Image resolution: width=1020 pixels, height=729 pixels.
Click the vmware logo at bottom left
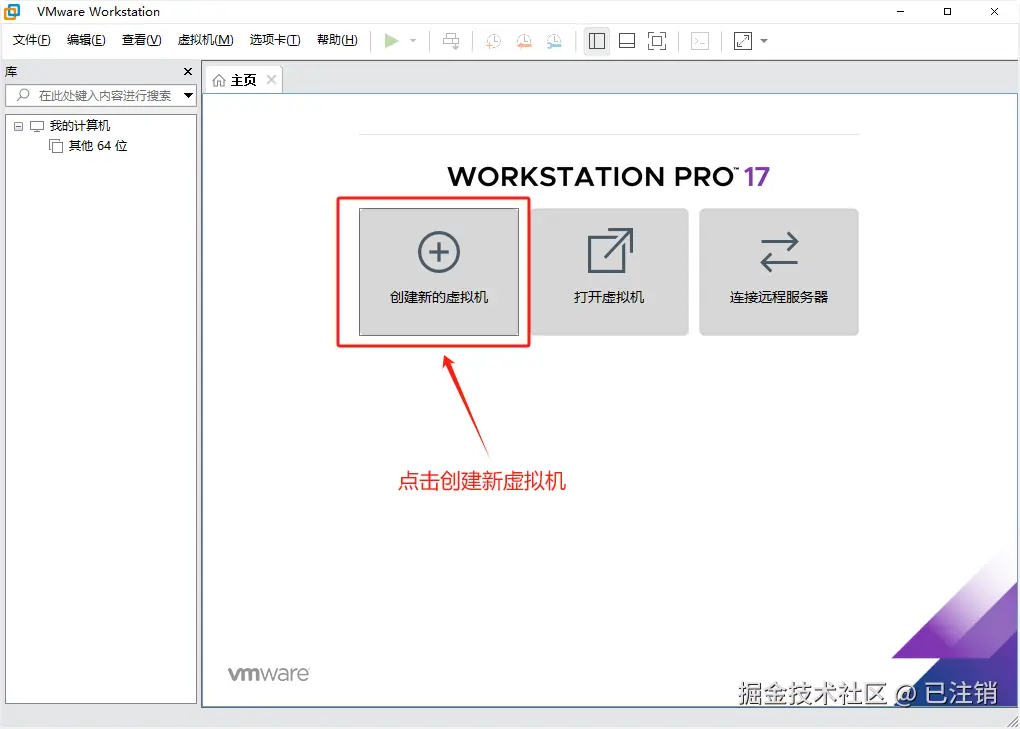tap(269, 674)
